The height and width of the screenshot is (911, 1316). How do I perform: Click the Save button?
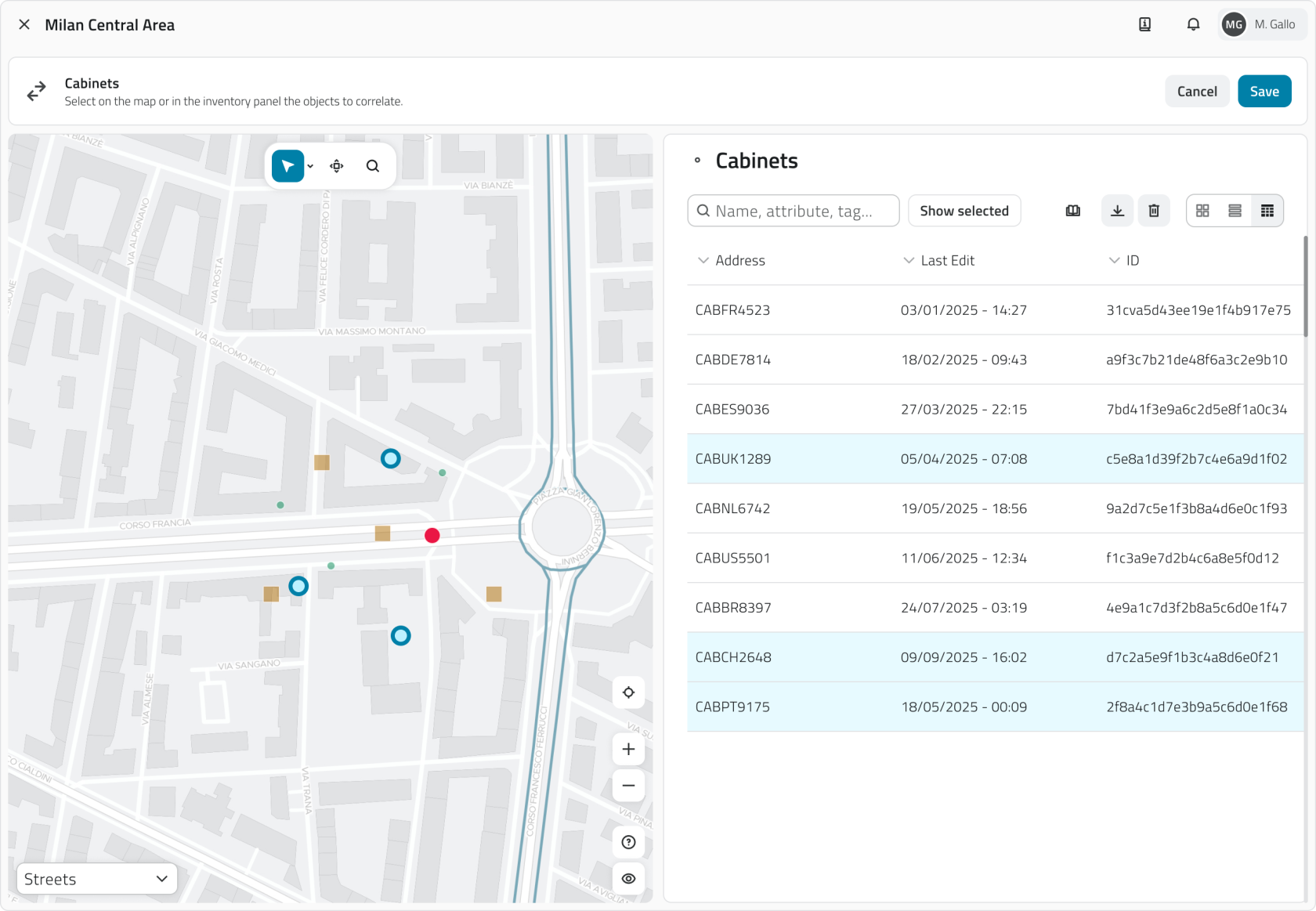coord(1264,92)
